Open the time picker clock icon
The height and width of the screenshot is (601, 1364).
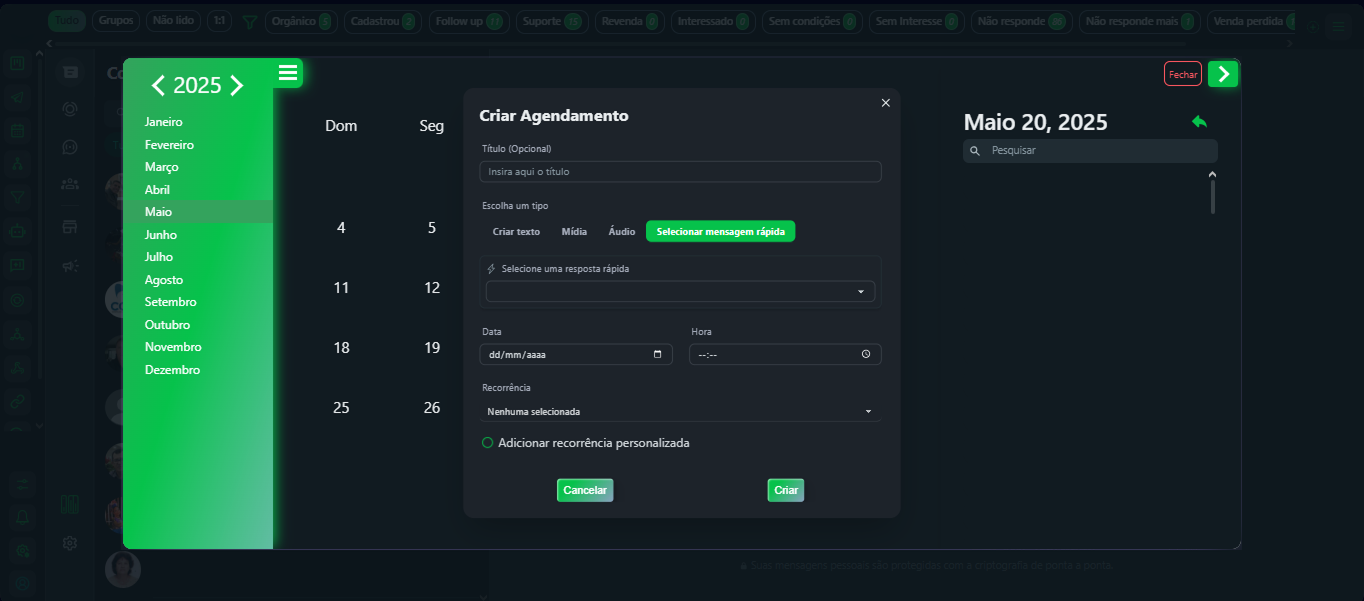(x=866, y=354)
